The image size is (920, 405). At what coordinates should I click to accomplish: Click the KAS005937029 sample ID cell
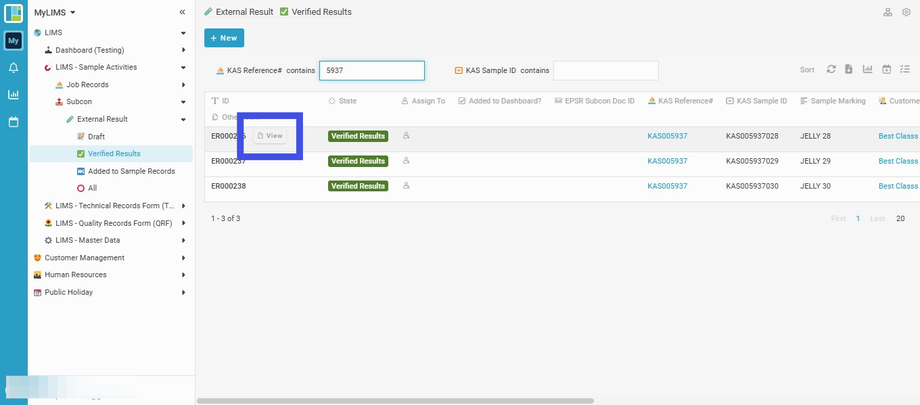752,161
